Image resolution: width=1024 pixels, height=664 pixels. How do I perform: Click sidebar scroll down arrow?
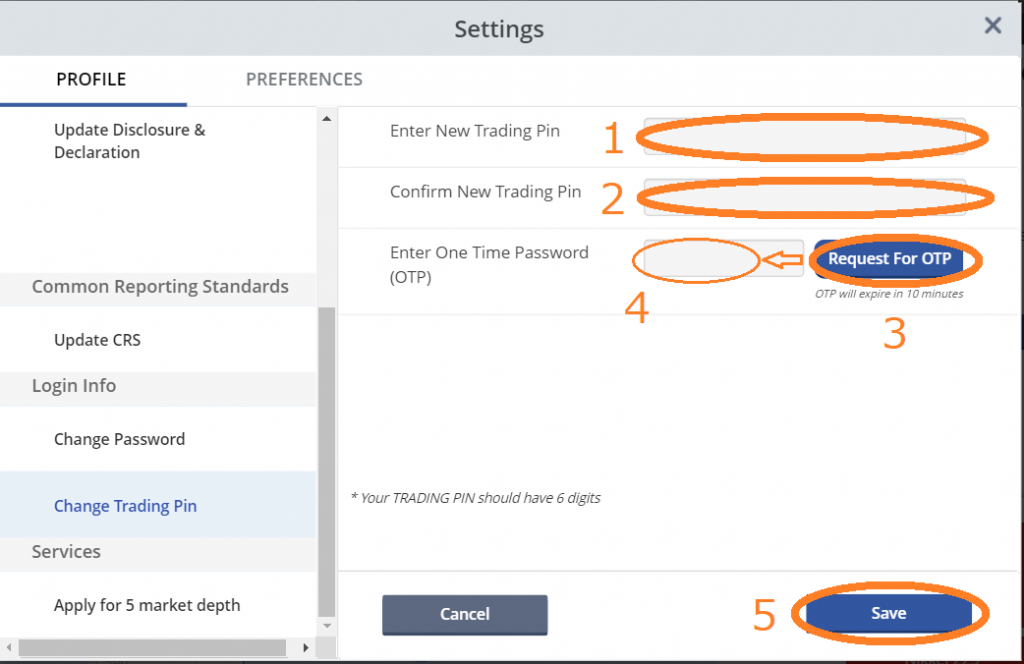[x=327, y=626]
